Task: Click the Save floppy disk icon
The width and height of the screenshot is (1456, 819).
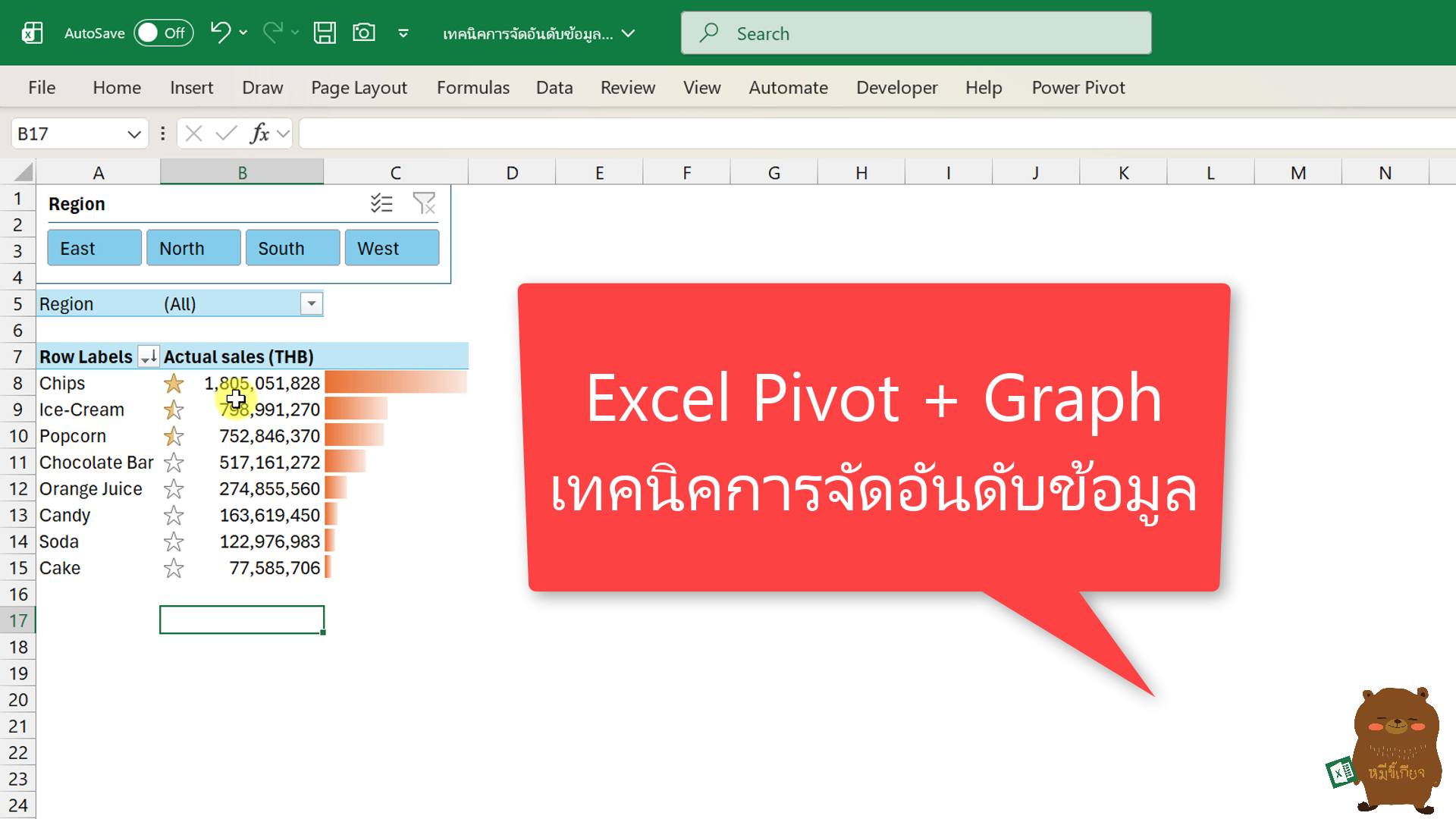Action: click(325, 33)
